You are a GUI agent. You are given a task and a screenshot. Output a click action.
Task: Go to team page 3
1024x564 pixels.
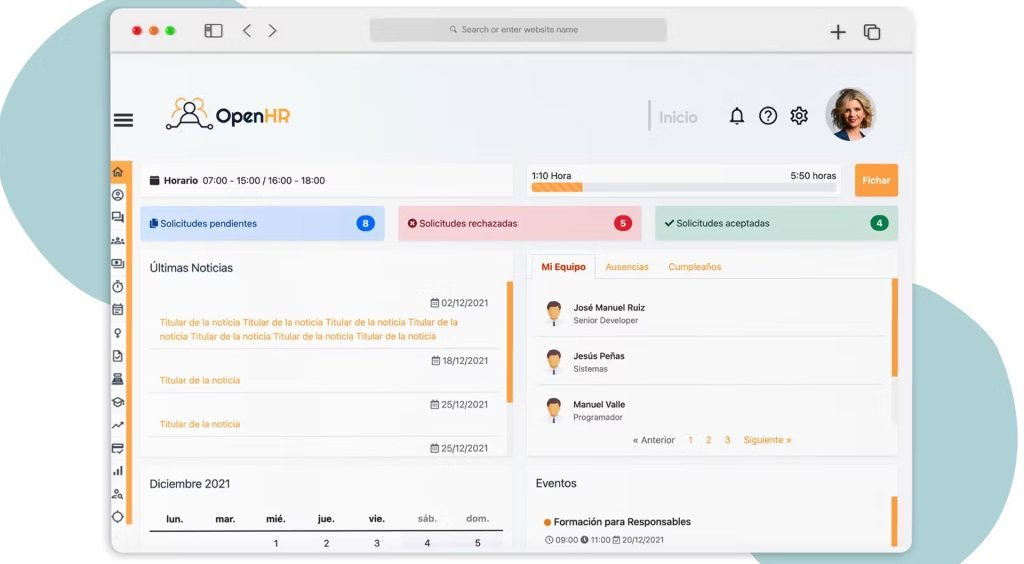coord(728,440)
